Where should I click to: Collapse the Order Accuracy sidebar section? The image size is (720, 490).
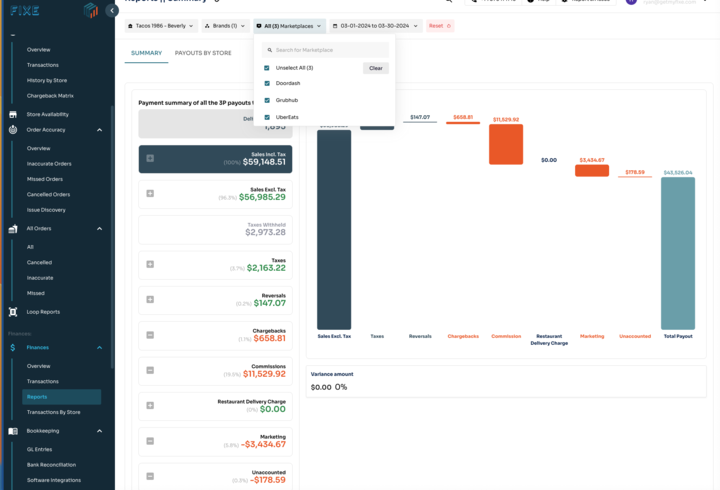pos(99,130)
